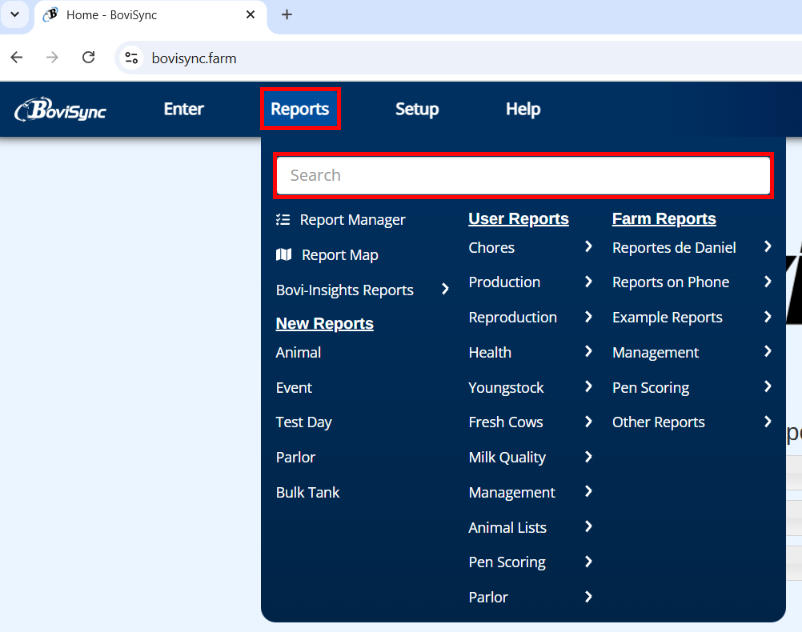Open the Event new report

click(x=294, y=388)
